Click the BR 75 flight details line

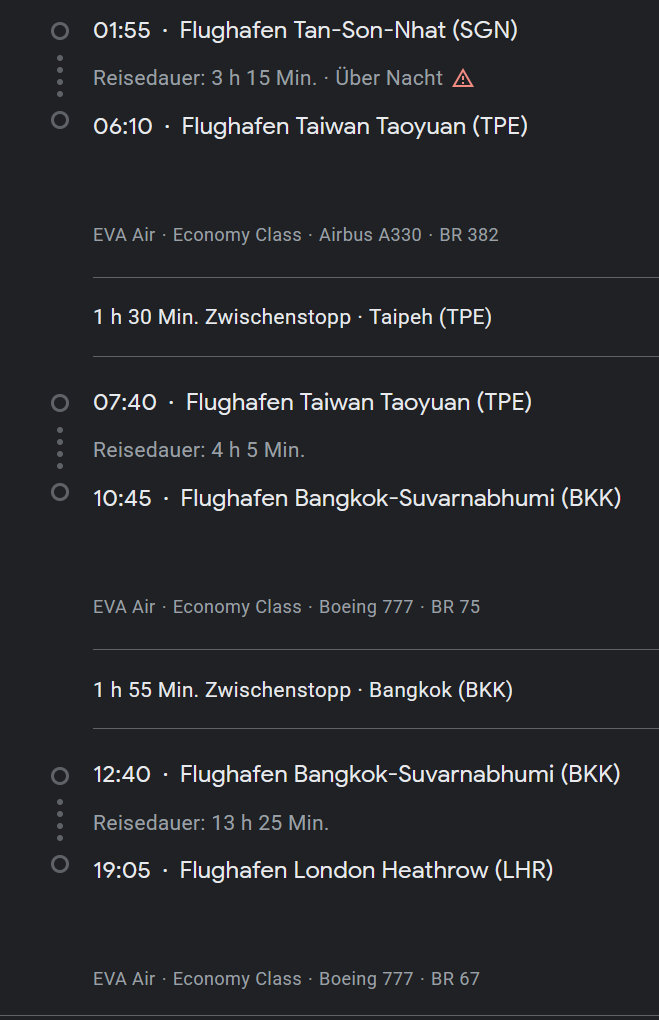coord(286,607)
